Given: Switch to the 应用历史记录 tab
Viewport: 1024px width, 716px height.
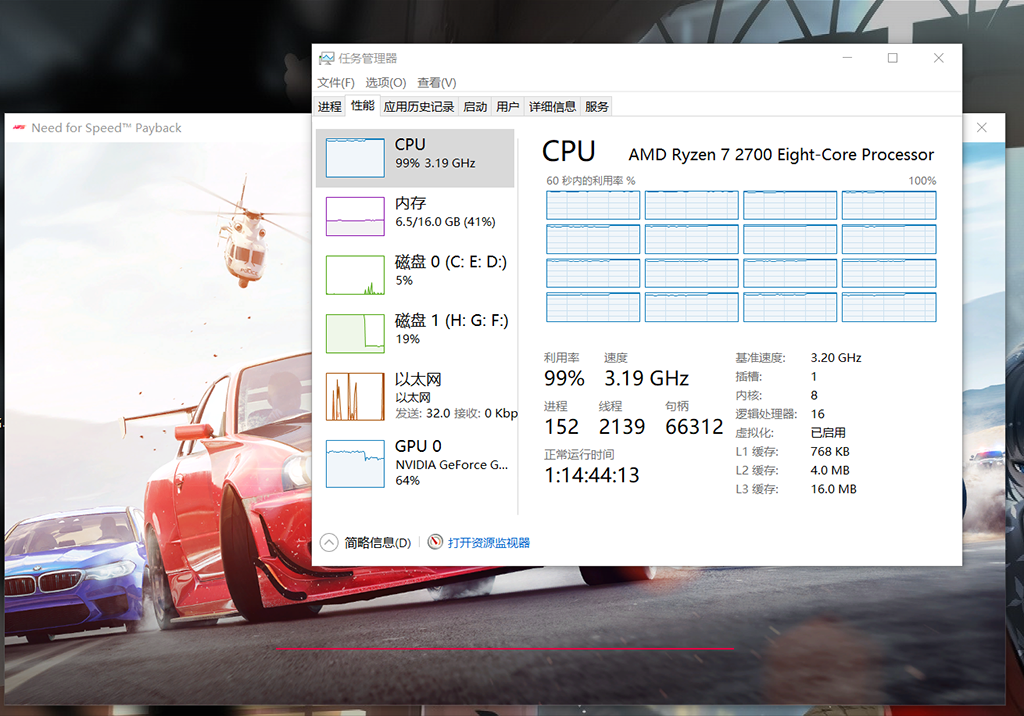Looking at the screenshot, I should coord(419,106).
